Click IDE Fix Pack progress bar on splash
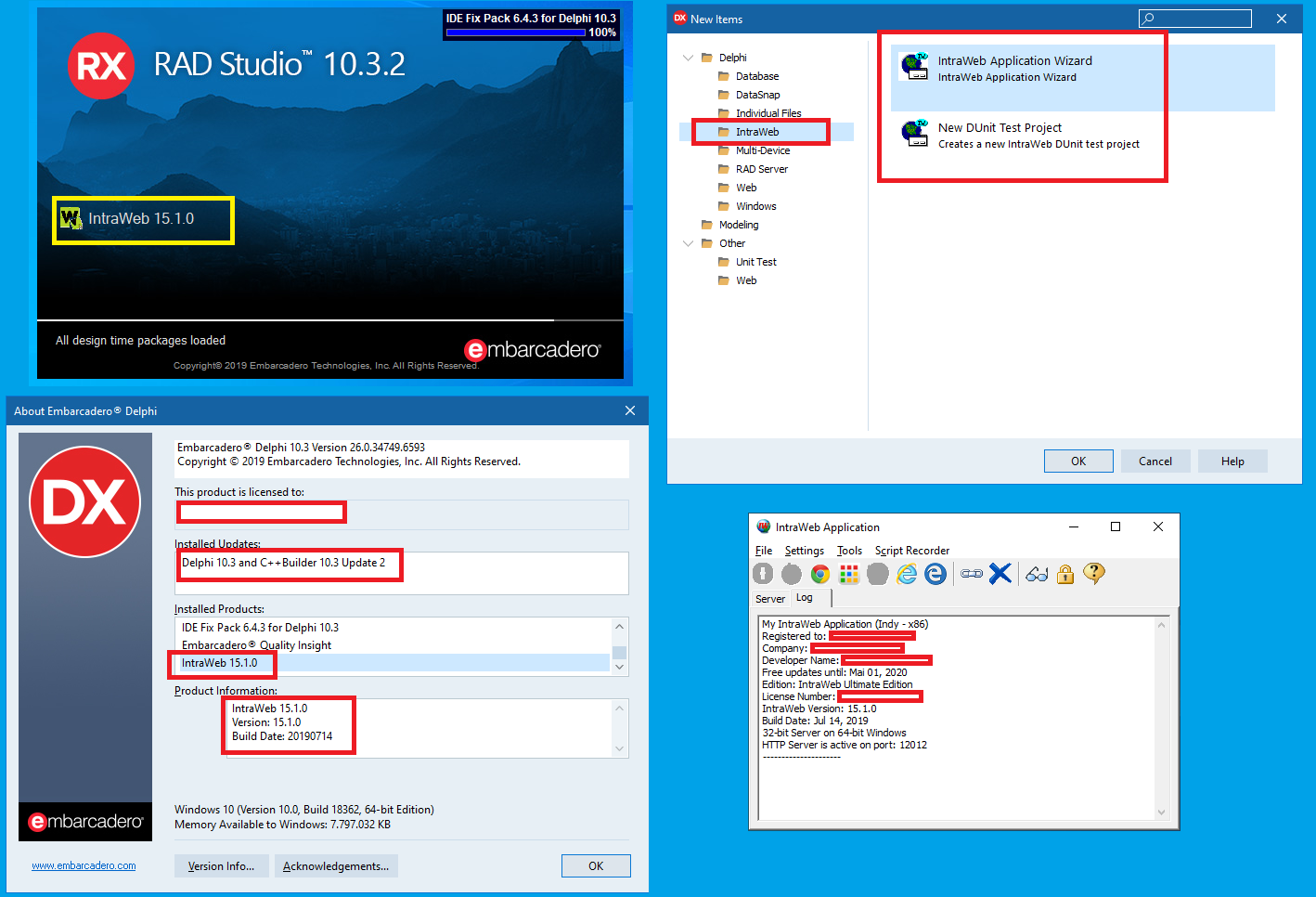 pos(516,32)
